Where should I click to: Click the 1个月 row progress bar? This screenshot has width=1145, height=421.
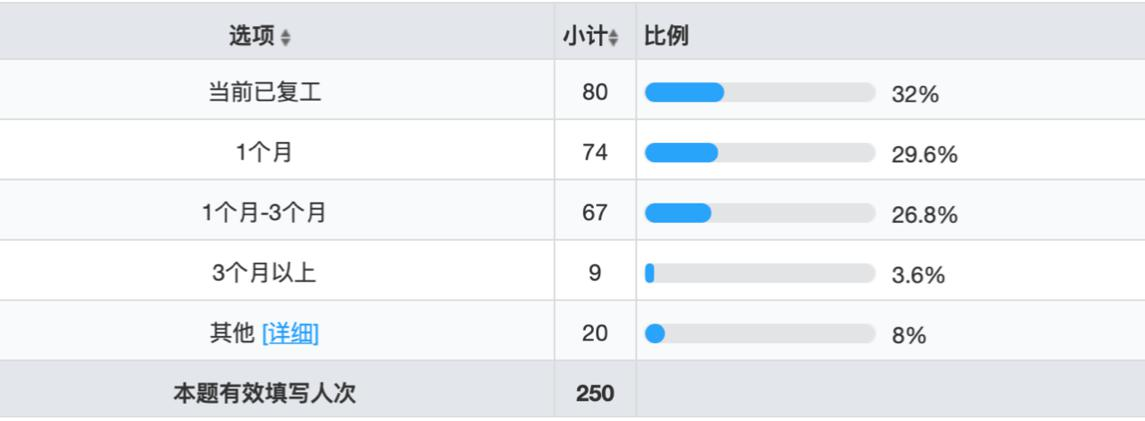[760, 153]
